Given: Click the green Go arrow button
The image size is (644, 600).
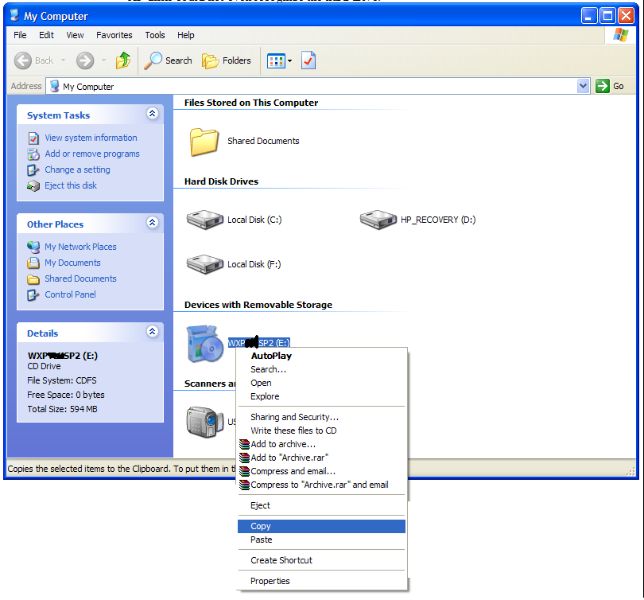Looking at the screenshot, I should (602, 86).
